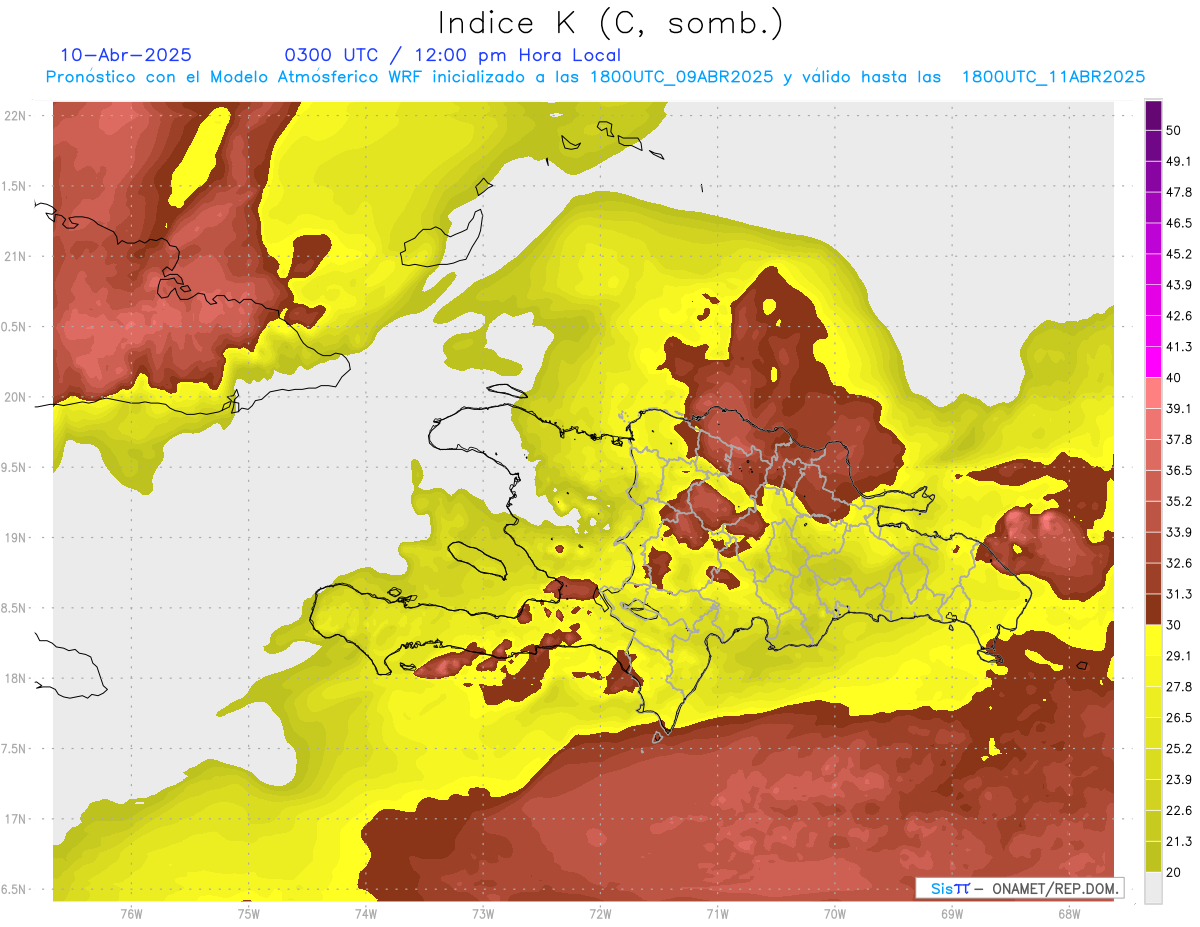Click the colorbar value "43.9"
This screenshot has height=927, width=1200.
1179,285
